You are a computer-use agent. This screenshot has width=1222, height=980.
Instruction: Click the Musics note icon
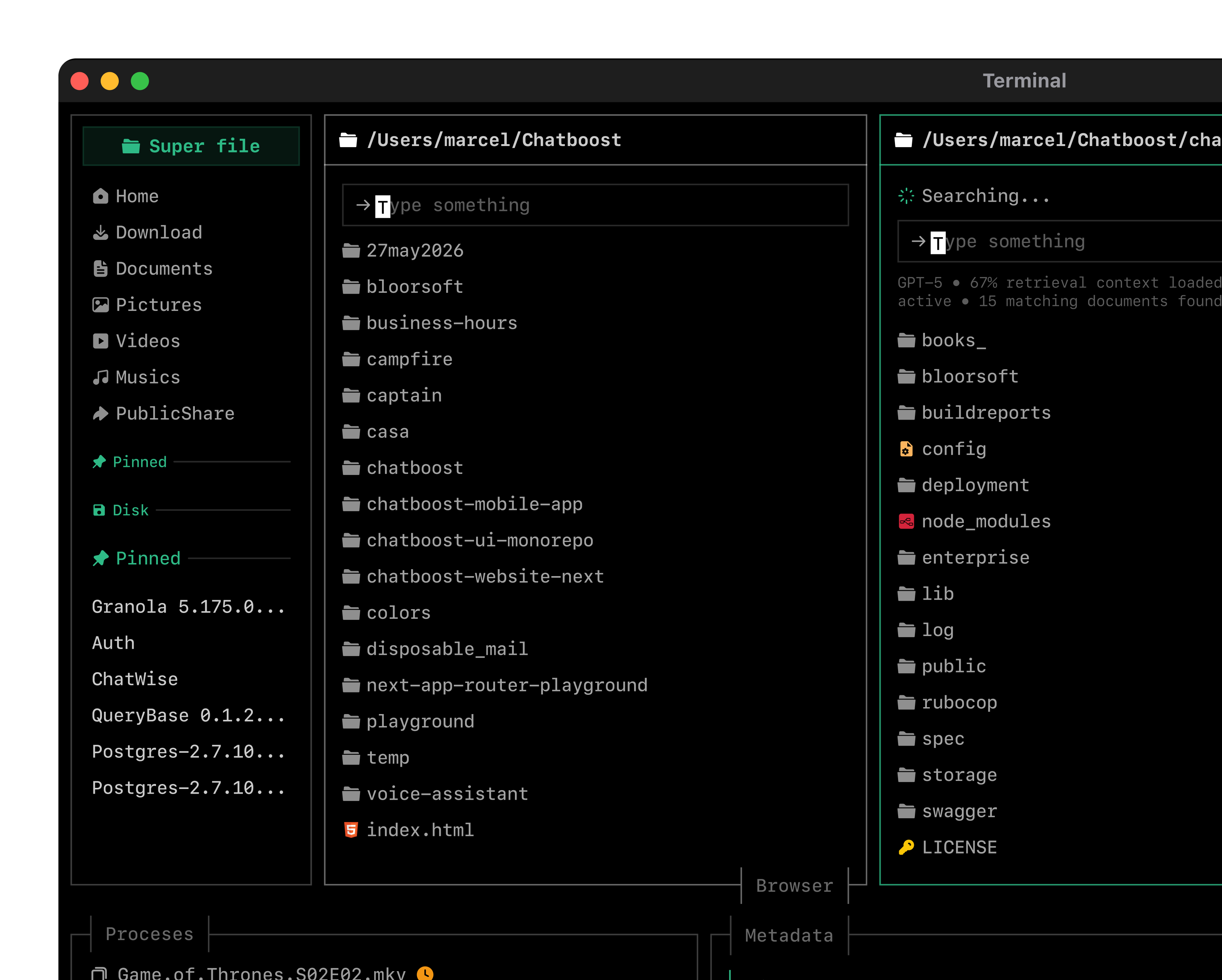click(x=100, y=377)
